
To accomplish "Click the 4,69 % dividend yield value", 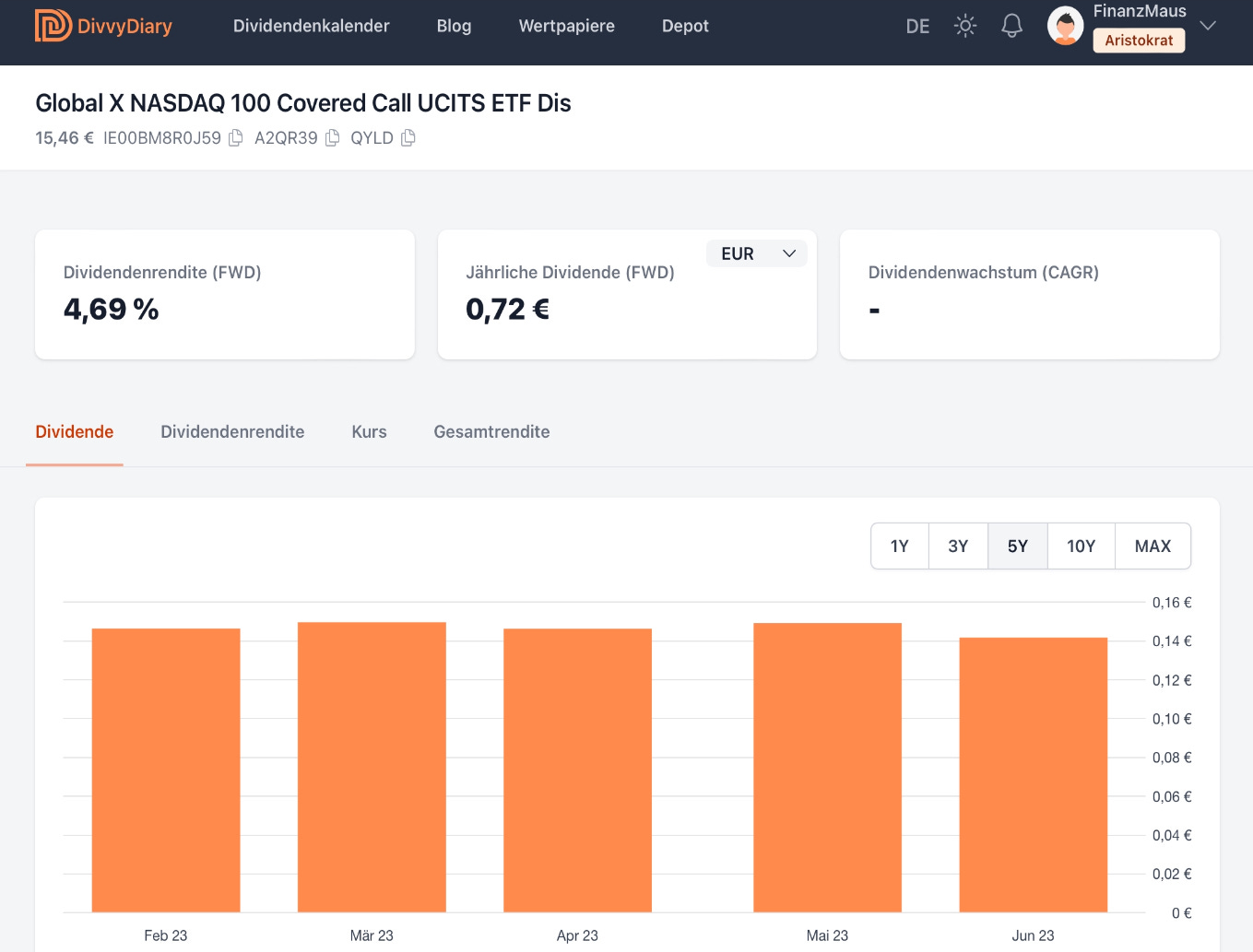I will 111,309.
